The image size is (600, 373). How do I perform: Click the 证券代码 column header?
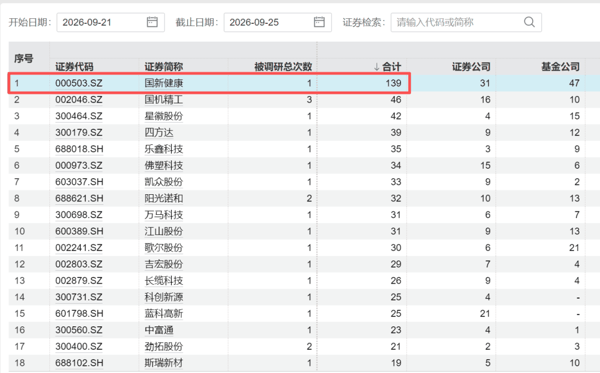coord(74,67)
